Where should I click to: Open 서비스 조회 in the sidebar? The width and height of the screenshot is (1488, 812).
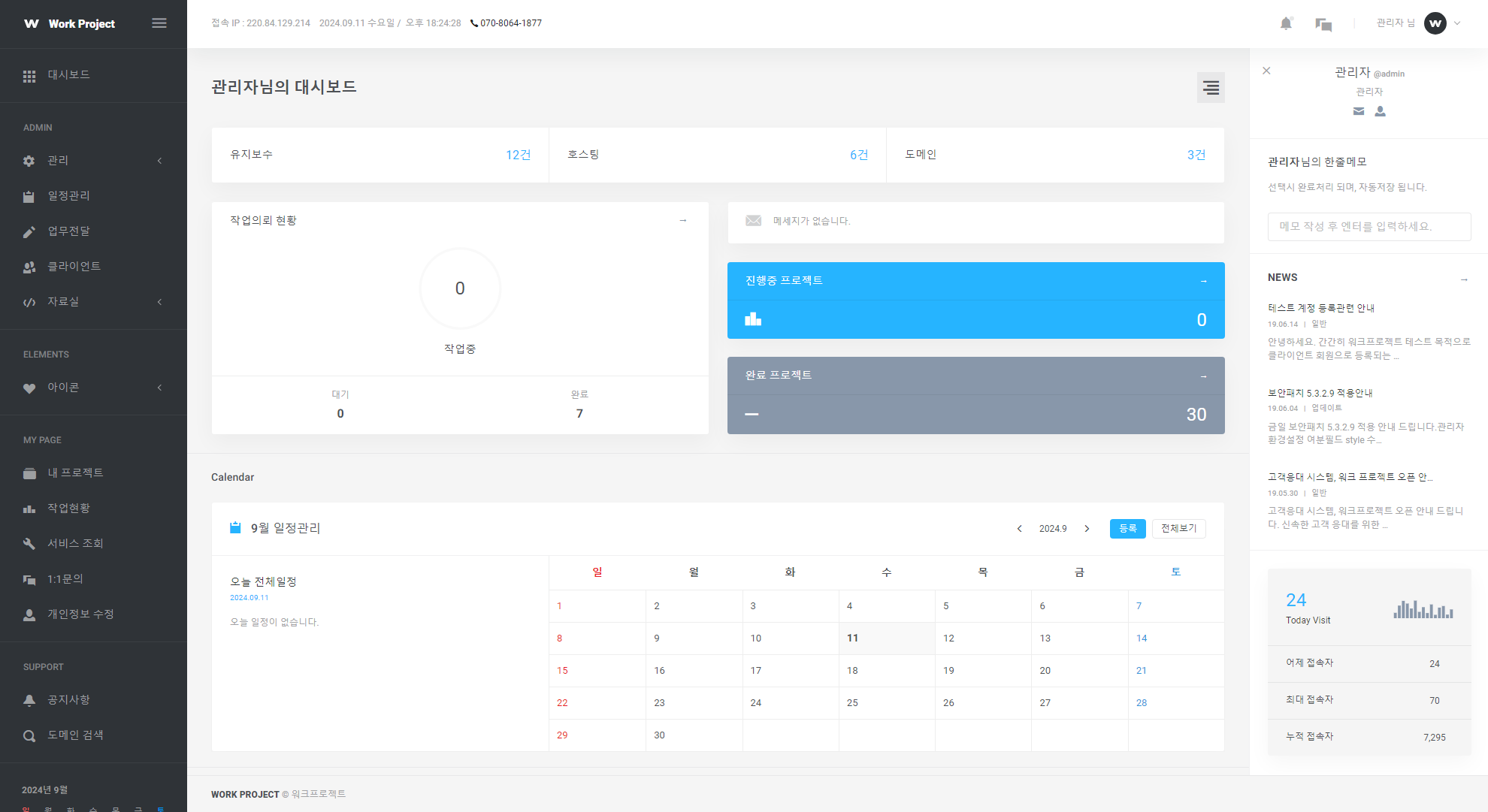click(x=75, y=544)
